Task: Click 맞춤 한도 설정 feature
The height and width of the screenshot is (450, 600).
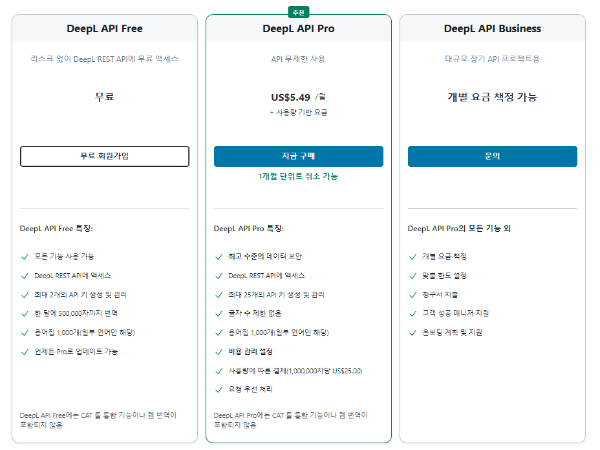Action: pos(444,276)
